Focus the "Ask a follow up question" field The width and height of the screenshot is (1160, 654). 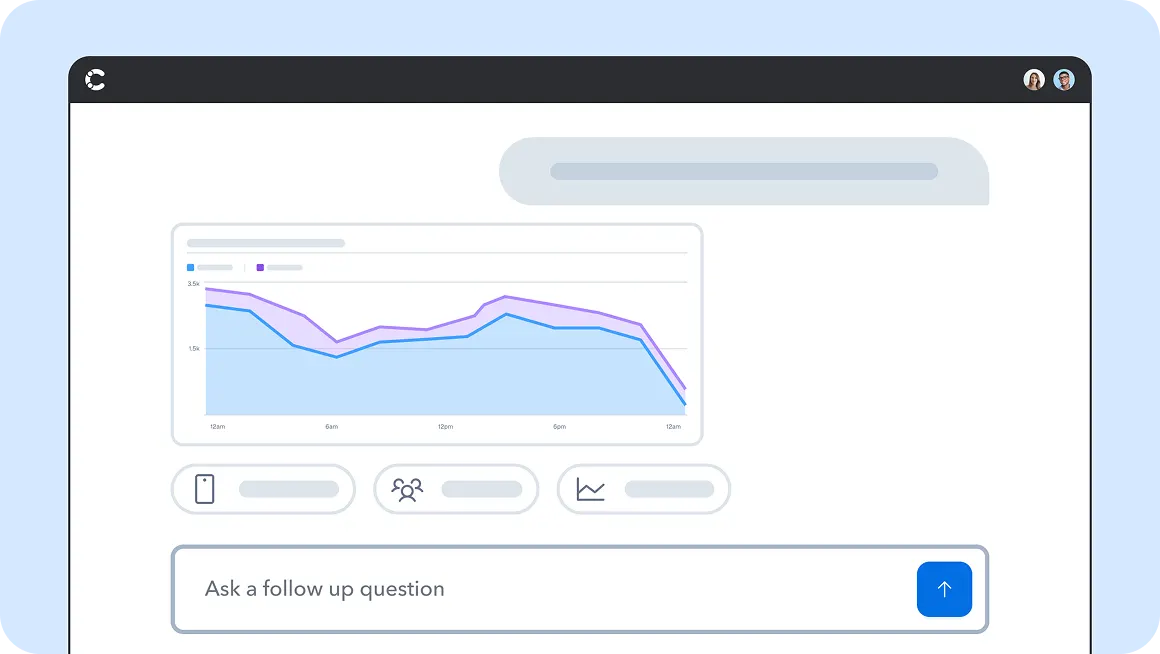(x=540, y=589)
